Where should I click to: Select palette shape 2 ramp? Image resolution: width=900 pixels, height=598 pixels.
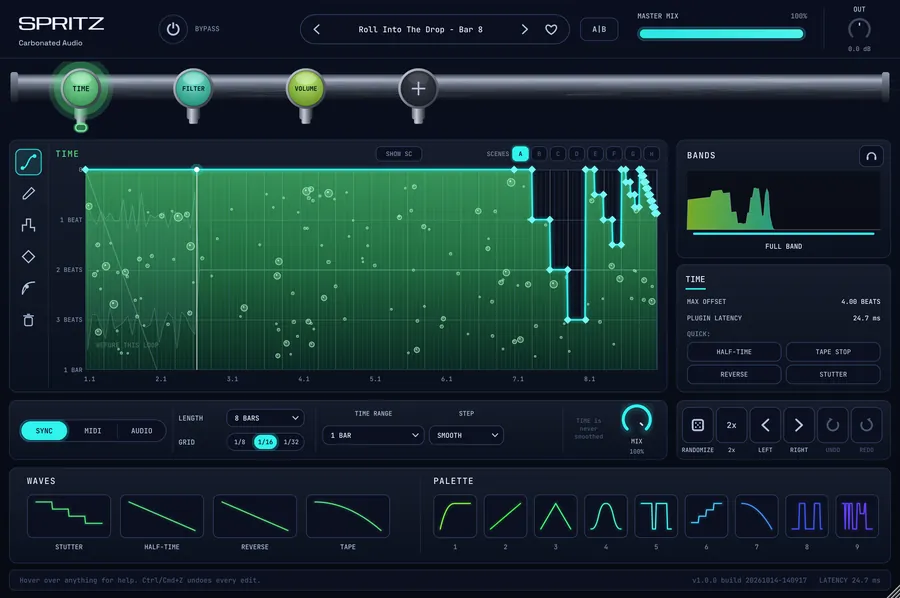(505, 516)
